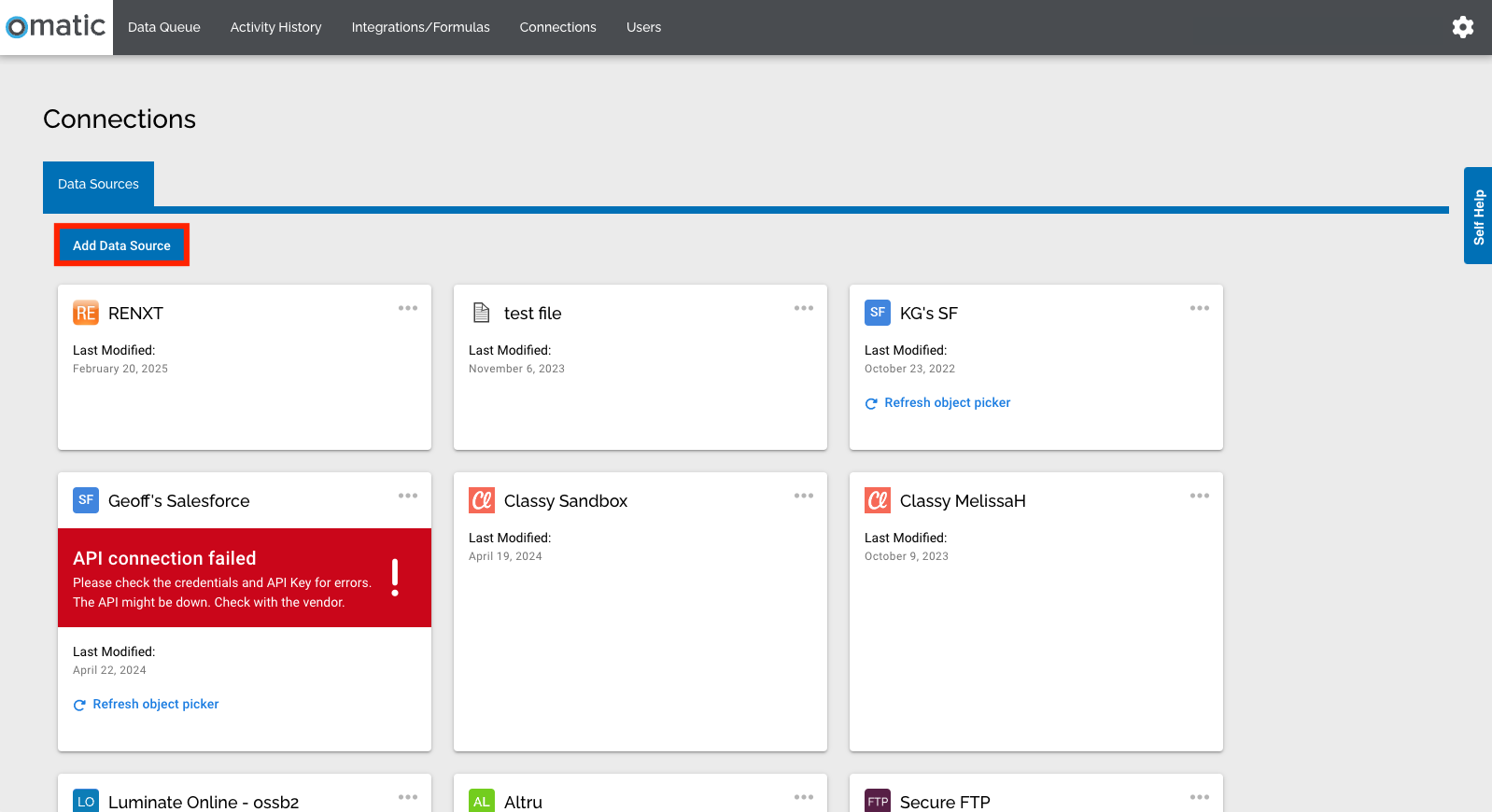Viewport: 1492px width, 812px height.
Task: Refresh object picker for KG's SF
Action: pyautogui.click(x=937, y=402)
